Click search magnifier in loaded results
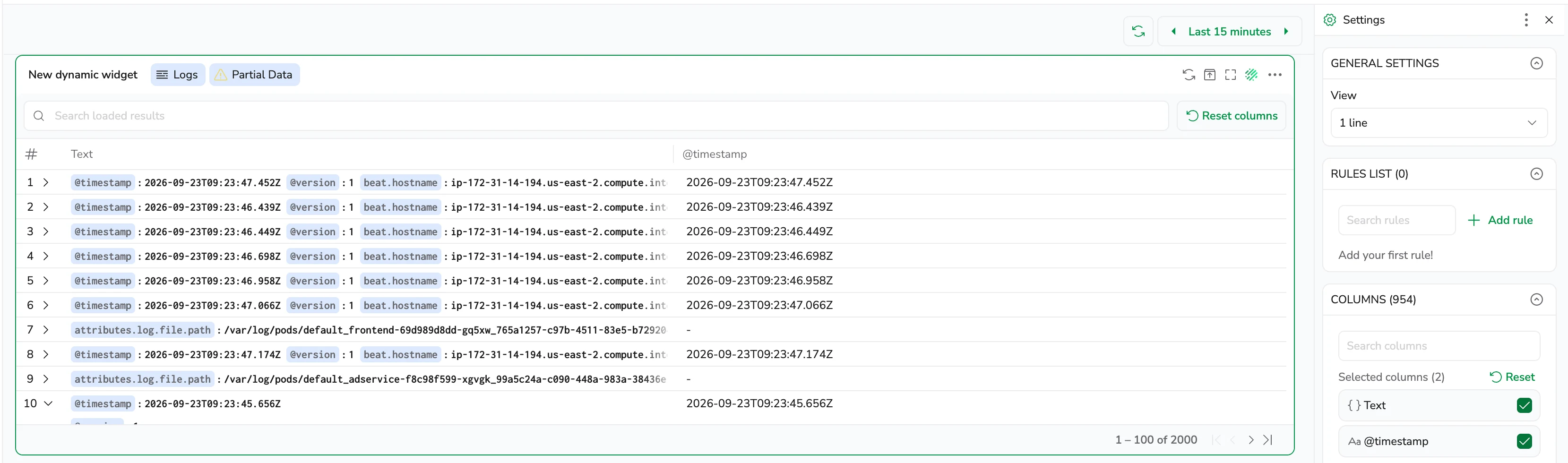This screenshot has width=1568, height=463. tap(39, 116)
